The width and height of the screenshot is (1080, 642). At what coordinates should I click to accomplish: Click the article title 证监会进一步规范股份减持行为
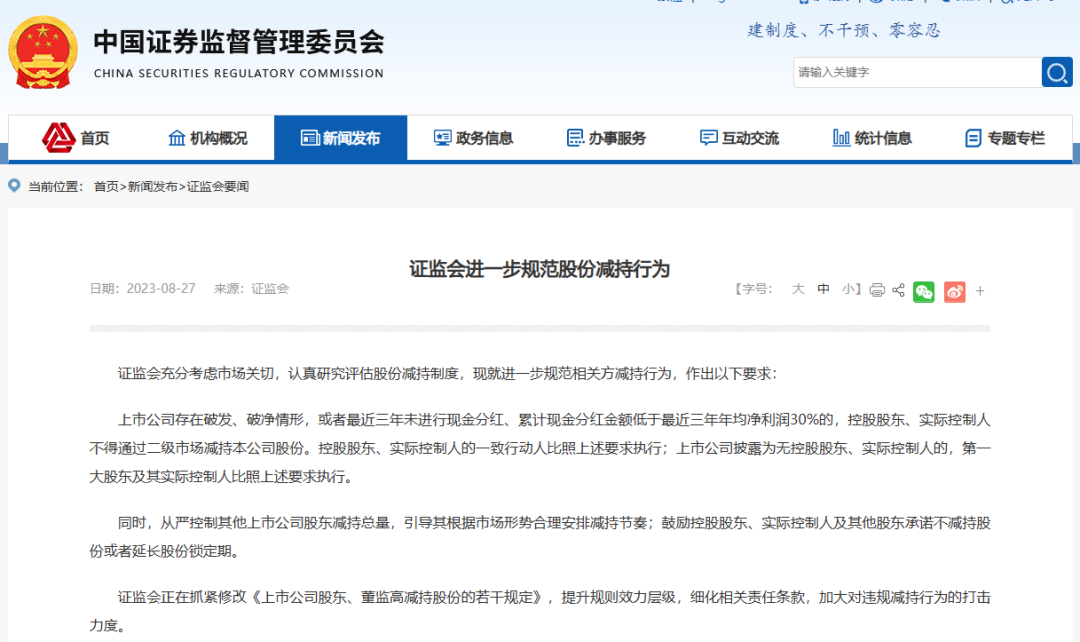[539, 269]
